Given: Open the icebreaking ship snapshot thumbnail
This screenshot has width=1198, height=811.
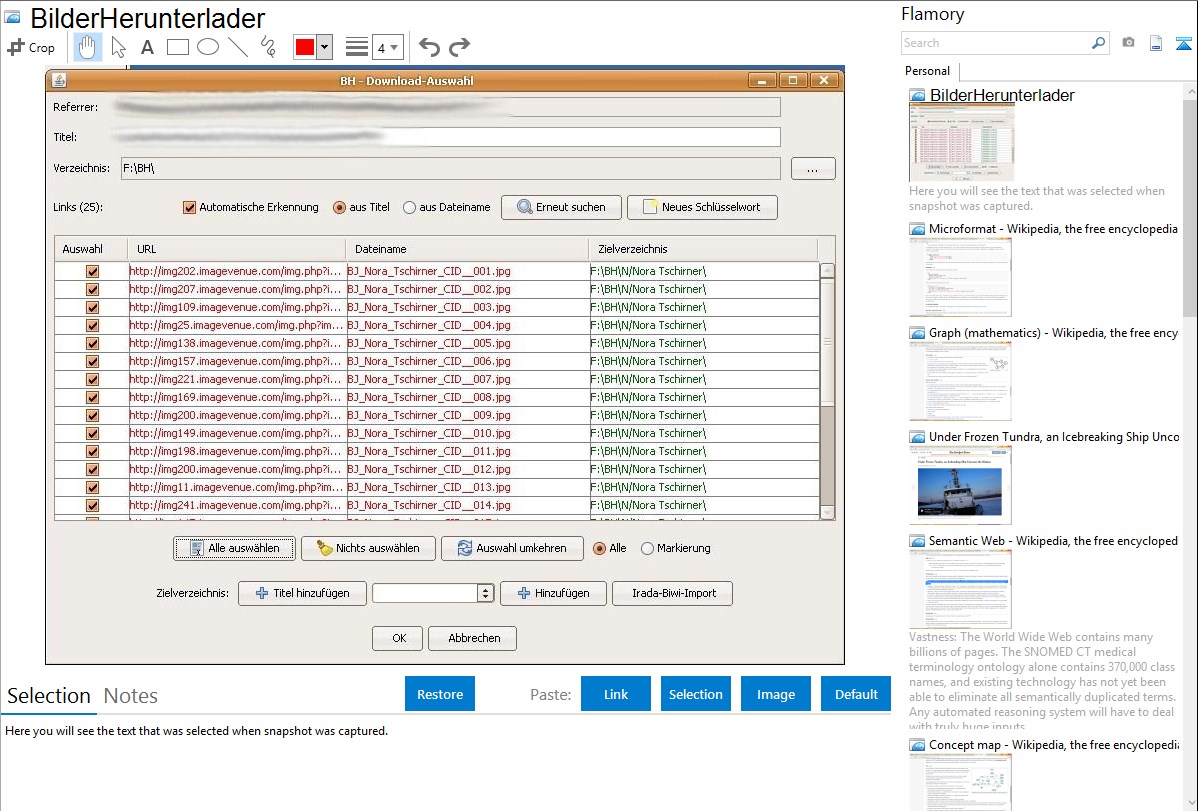Looking at the screenshot, I should 960,485.
